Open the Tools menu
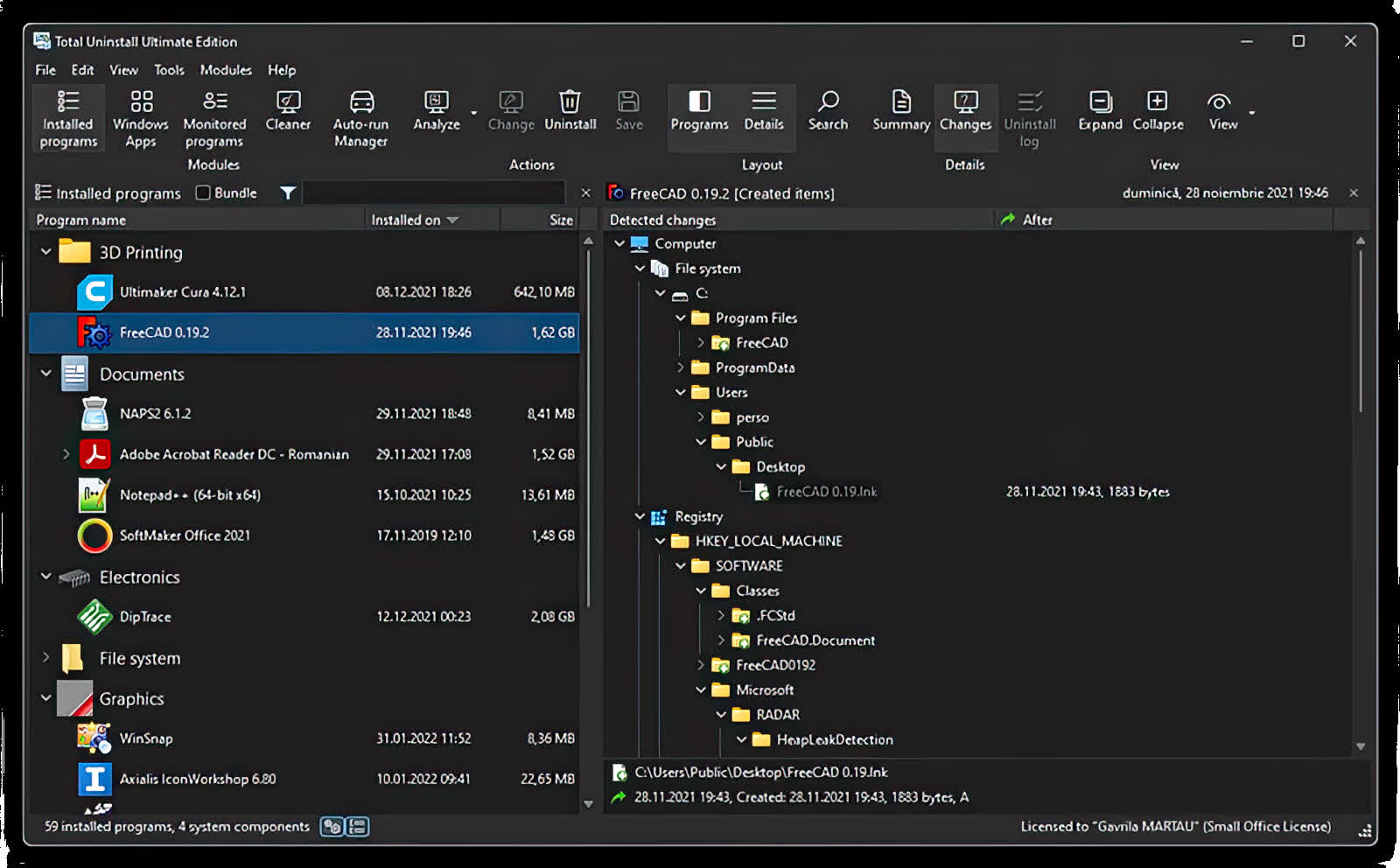 click(169, 70)
